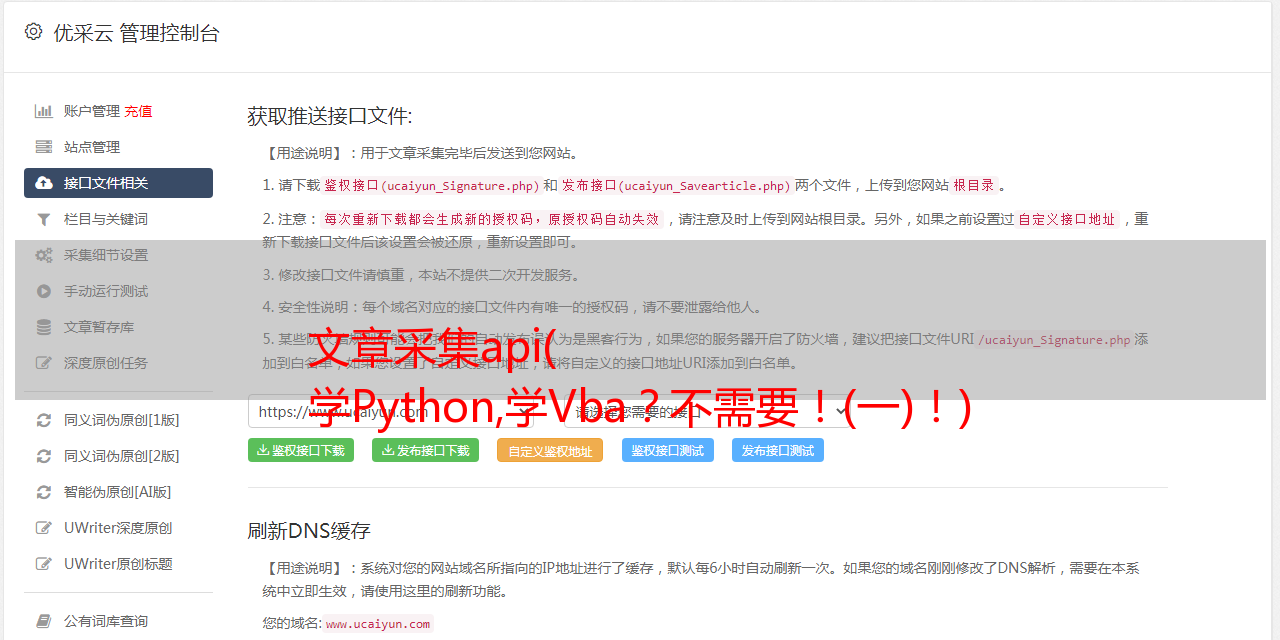This screenshot has width=1280, height=640.
Task: Click the green 鉴权接口下载 button
Action: tap(301, 450)
